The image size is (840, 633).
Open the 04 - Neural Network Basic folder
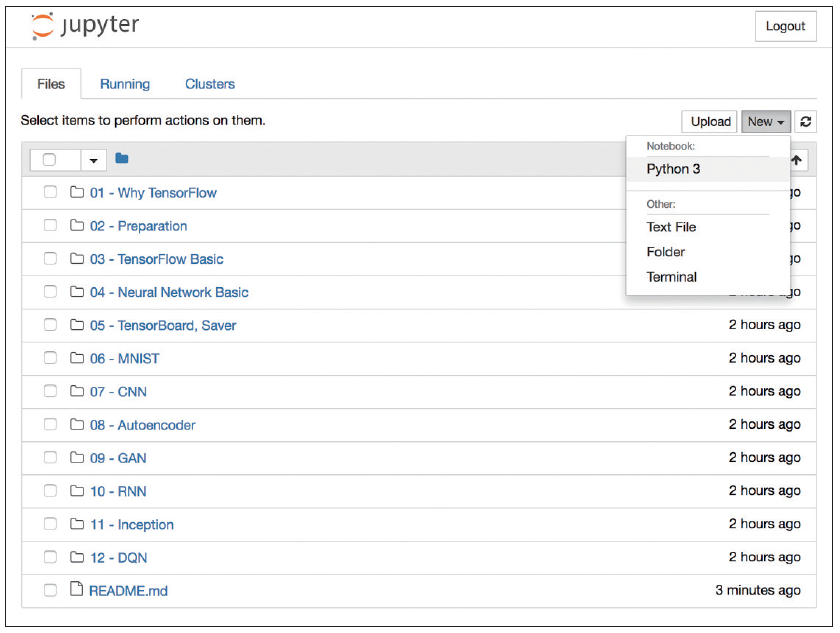point(169,292)
